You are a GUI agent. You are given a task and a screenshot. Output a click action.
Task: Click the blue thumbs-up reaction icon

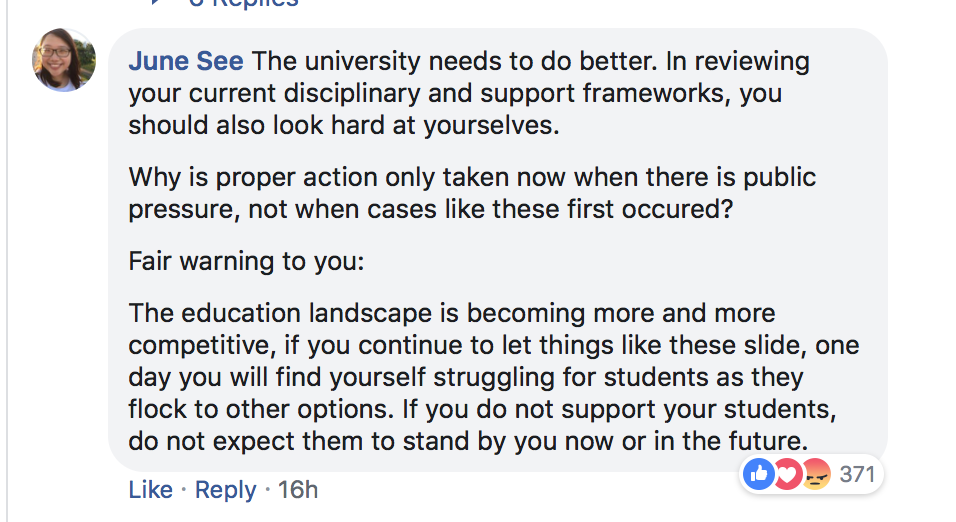pyautogui.click(x=759, y=475)
